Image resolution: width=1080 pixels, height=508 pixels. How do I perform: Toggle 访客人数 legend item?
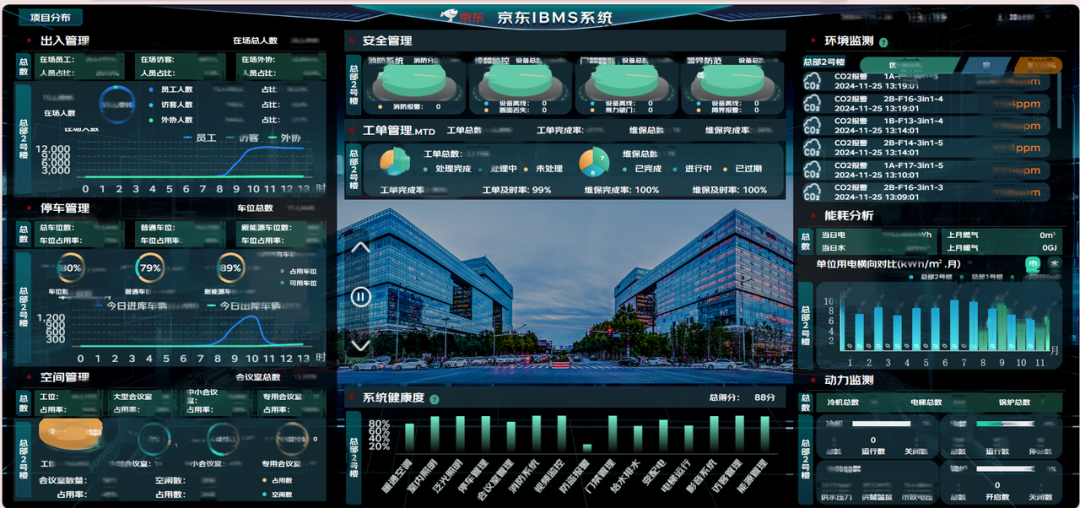(170, 105)
